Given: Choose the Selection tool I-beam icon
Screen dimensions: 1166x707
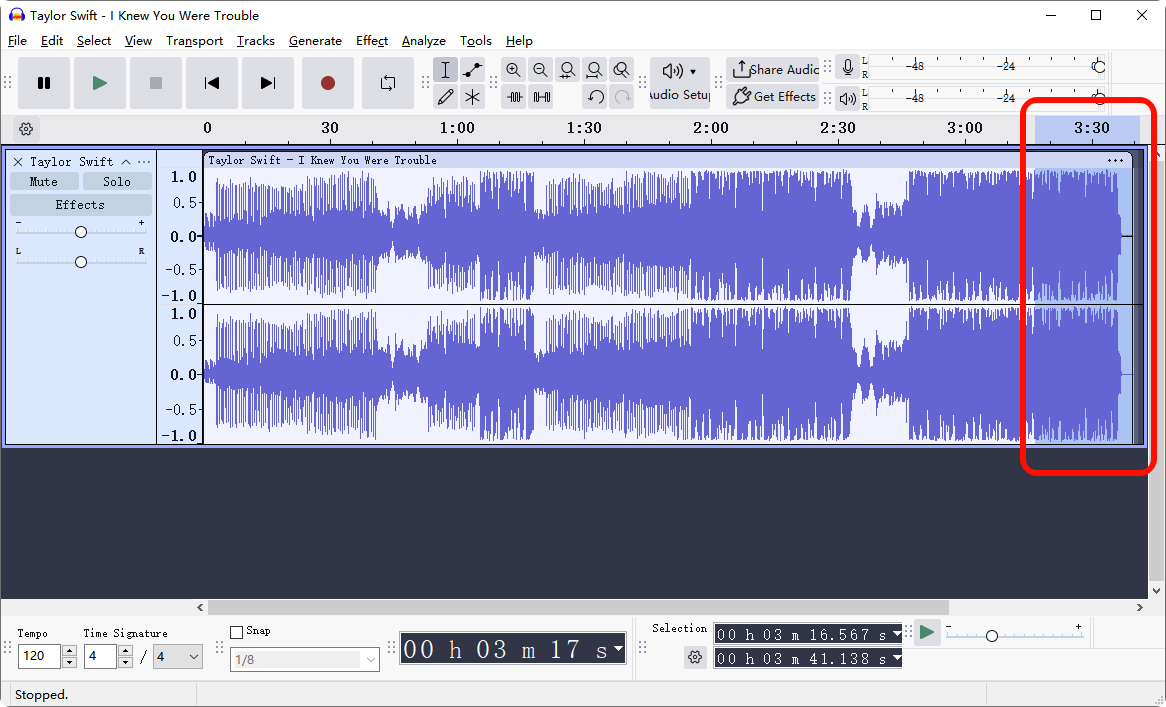Looking at the screenshot, I should (x=445, y=70).
